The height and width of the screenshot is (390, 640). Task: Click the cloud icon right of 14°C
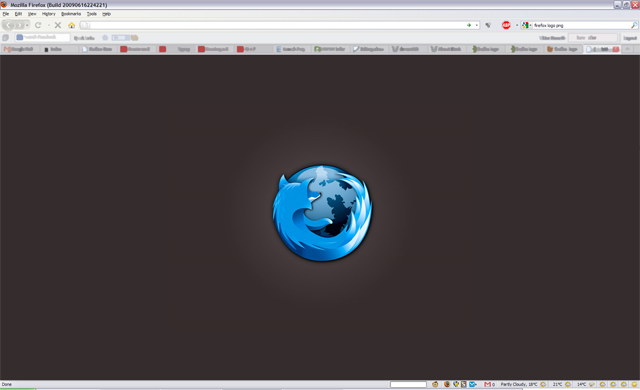point(592,384)
